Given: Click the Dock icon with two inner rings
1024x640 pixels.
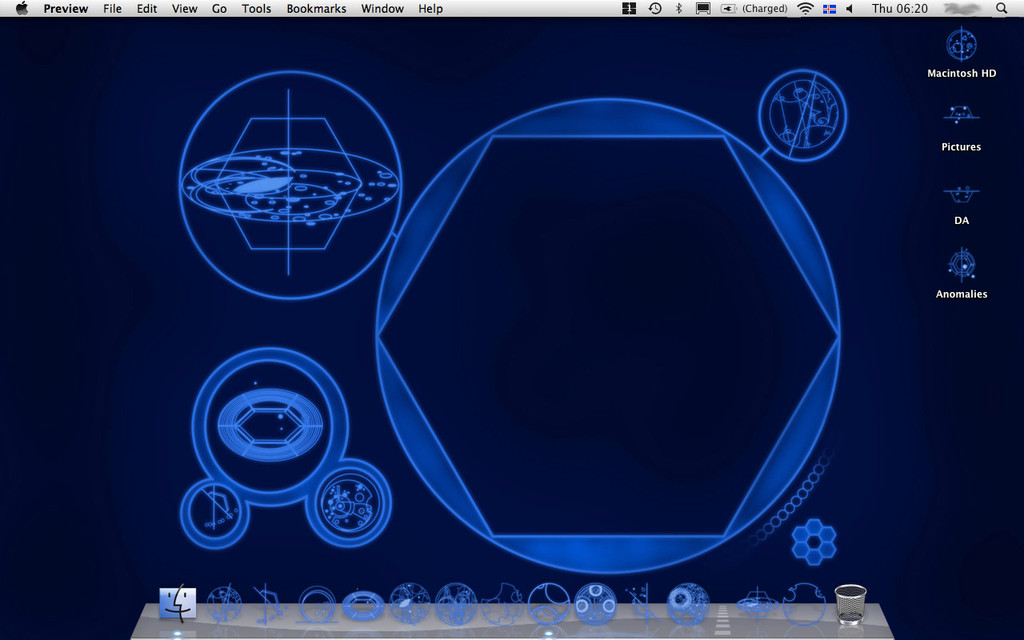Looking at the screenshot, I should [595, 603].
